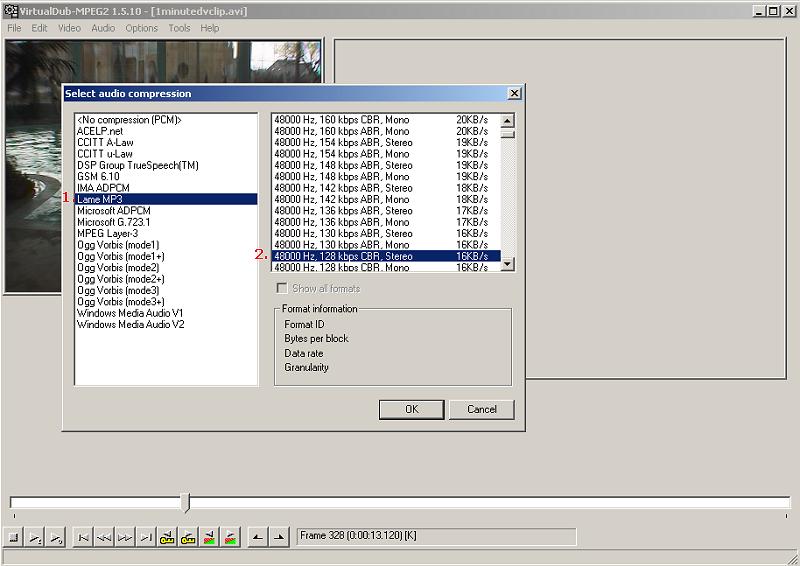Select 48000 Hz, 128 kbps CBR, Mono
This screenshot has height=566, width=800.
pyautogui.click(x=386, y=267)
